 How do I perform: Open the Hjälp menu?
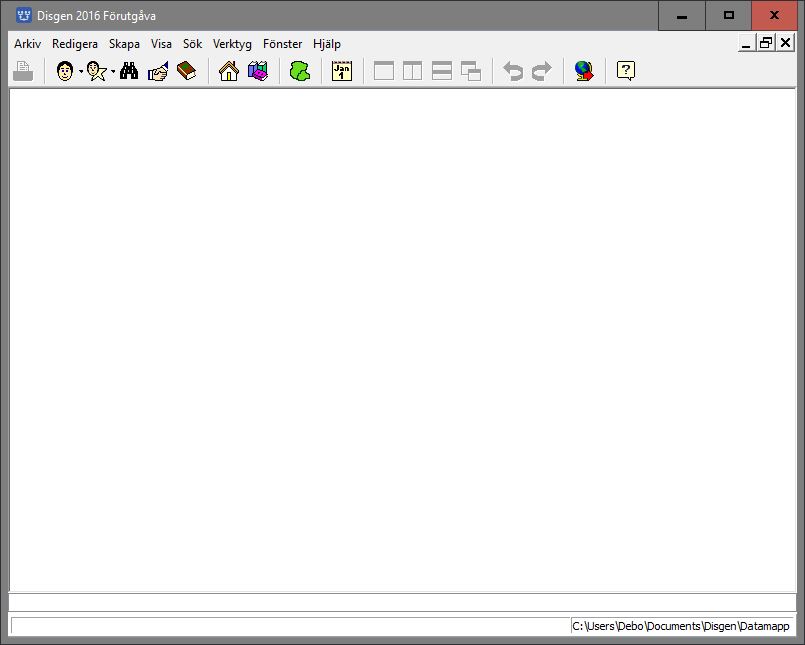coord(327,44)
